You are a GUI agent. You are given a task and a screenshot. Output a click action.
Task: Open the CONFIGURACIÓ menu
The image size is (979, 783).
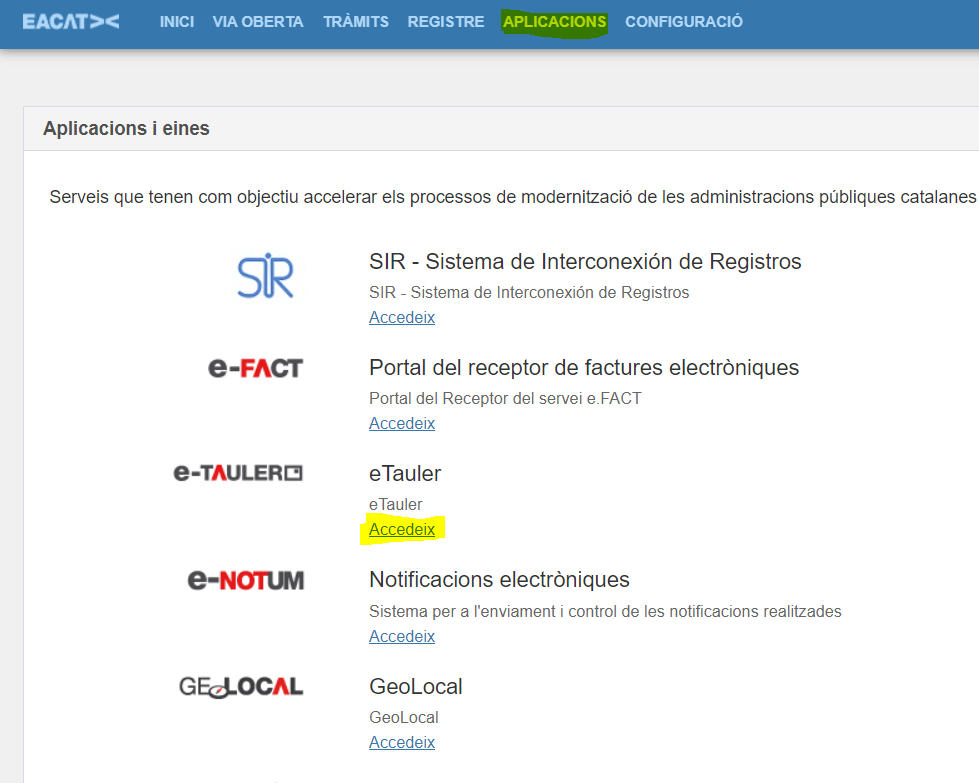coord(684,22)
